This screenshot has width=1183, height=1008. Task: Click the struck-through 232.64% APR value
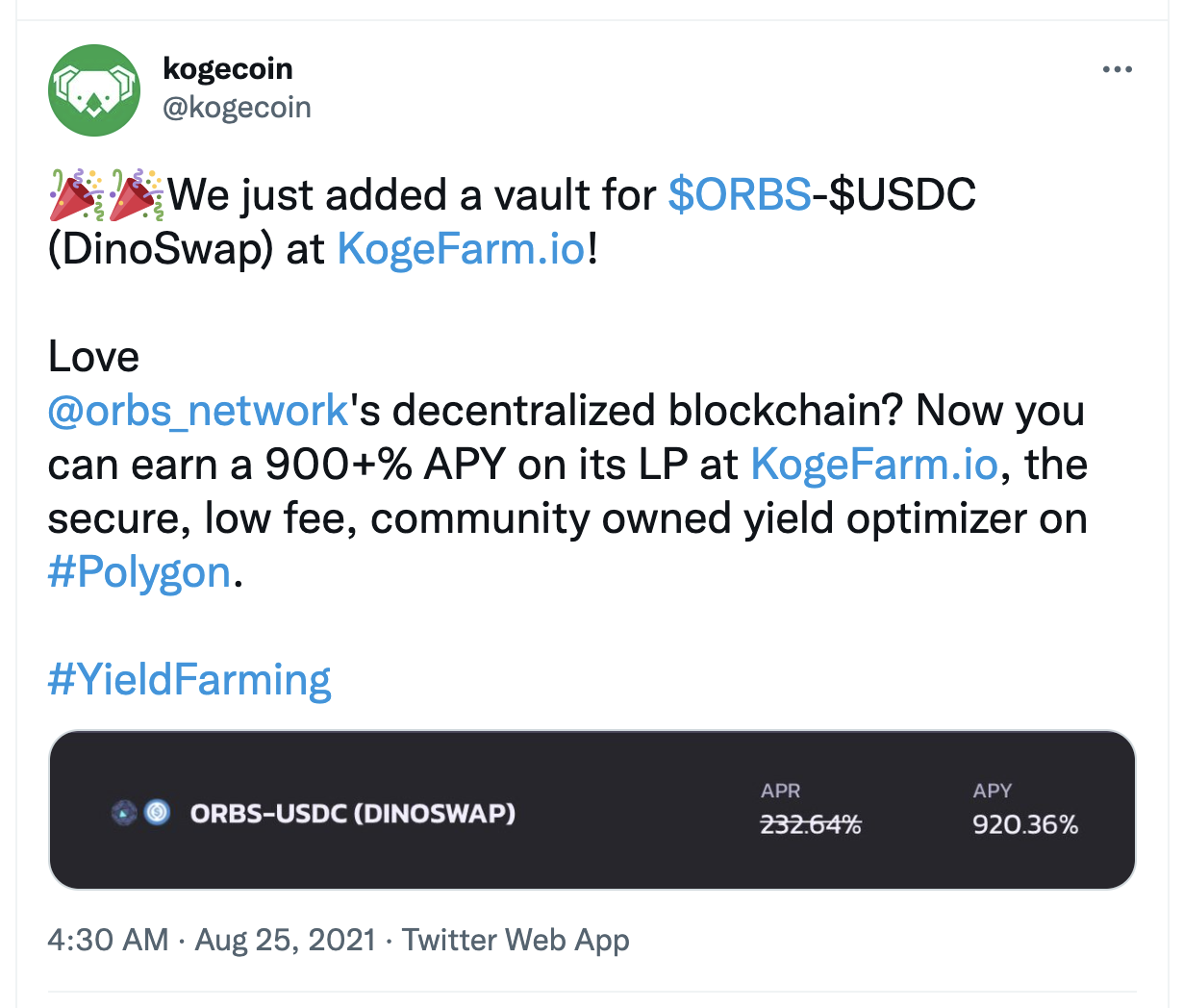[811, 825]
